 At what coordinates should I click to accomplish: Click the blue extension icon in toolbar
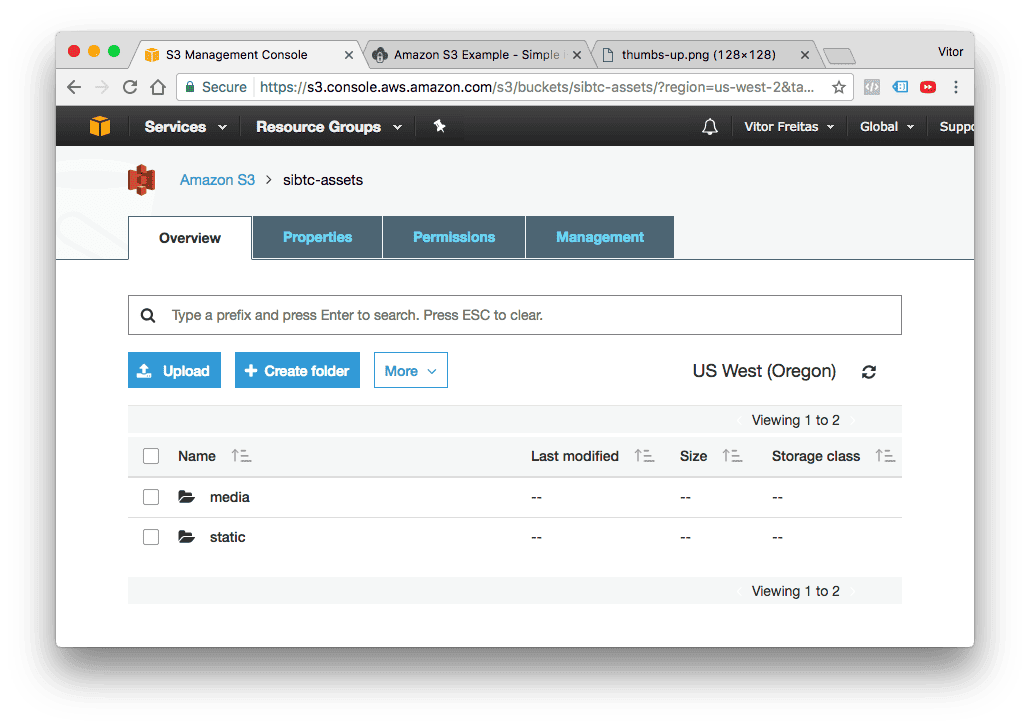[900, 87]
